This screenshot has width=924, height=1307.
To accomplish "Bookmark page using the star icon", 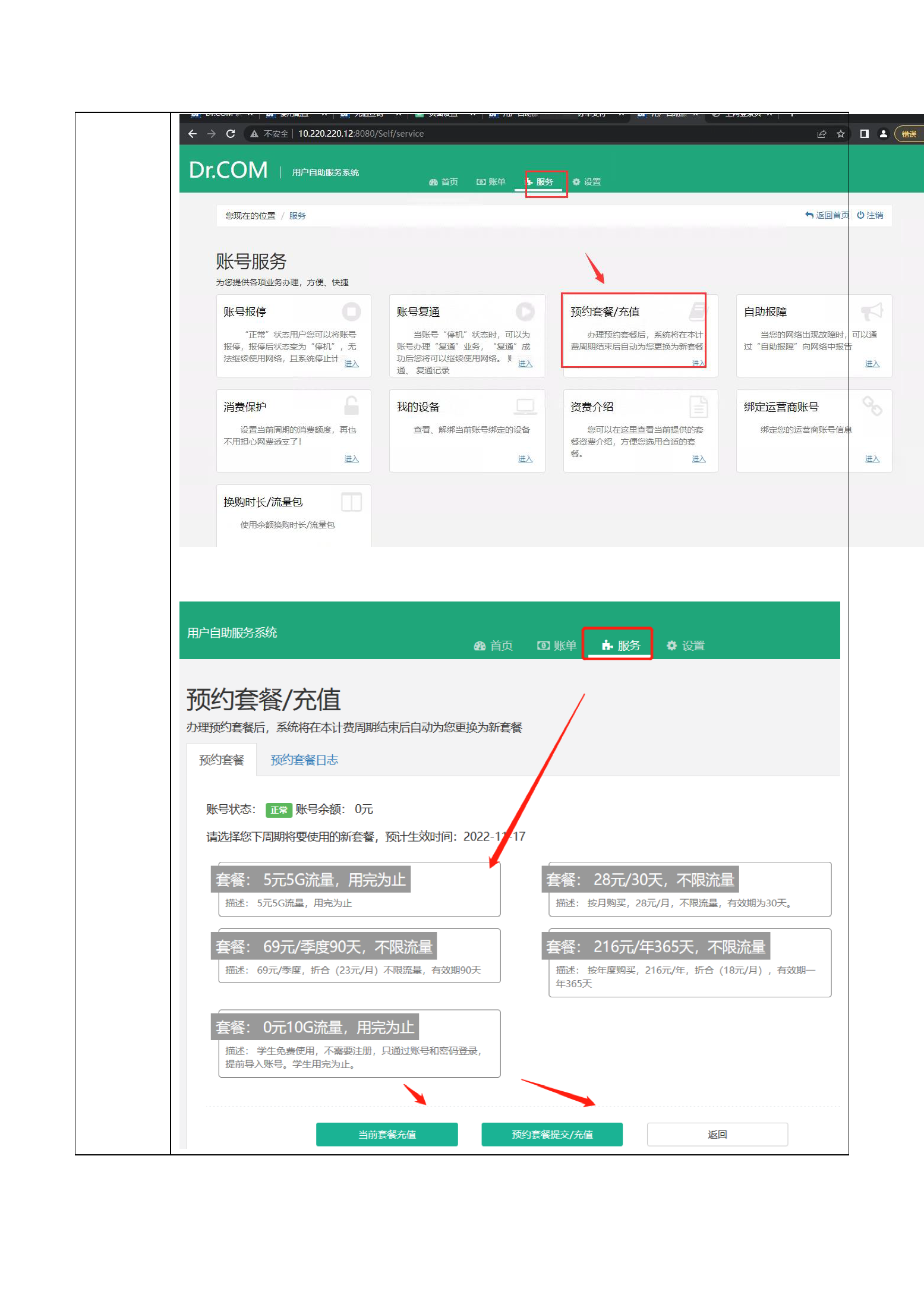I will point(840,134).
